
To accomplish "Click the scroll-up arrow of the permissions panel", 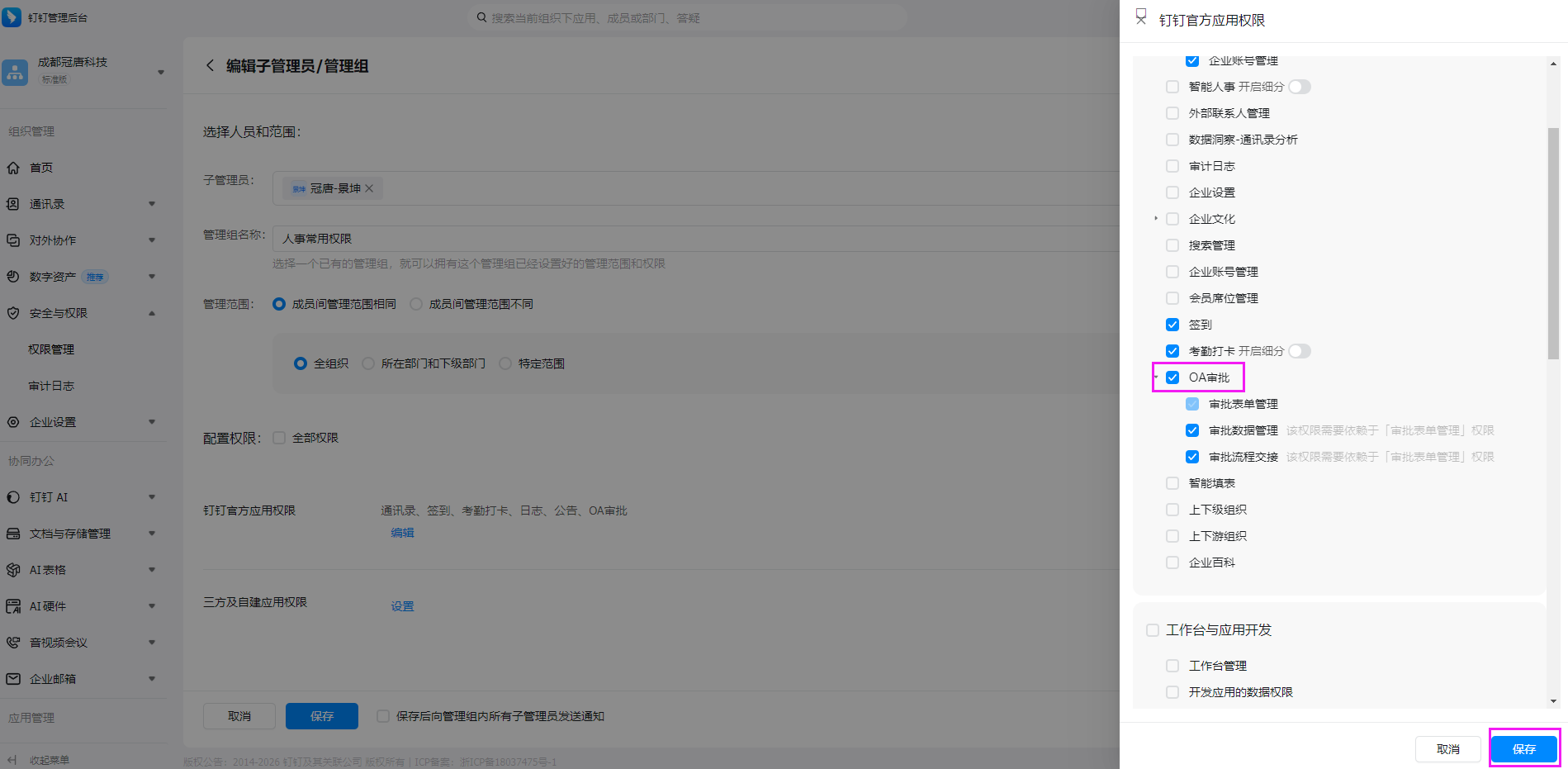I will pos(1553,64).
